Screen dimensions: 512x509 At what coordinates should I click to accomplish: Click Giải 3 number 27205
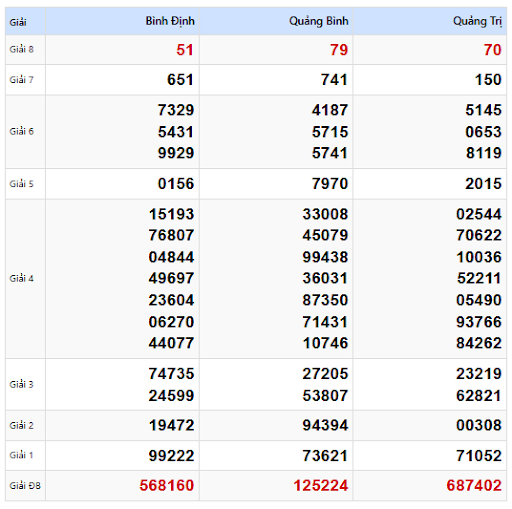click(325, 374)
